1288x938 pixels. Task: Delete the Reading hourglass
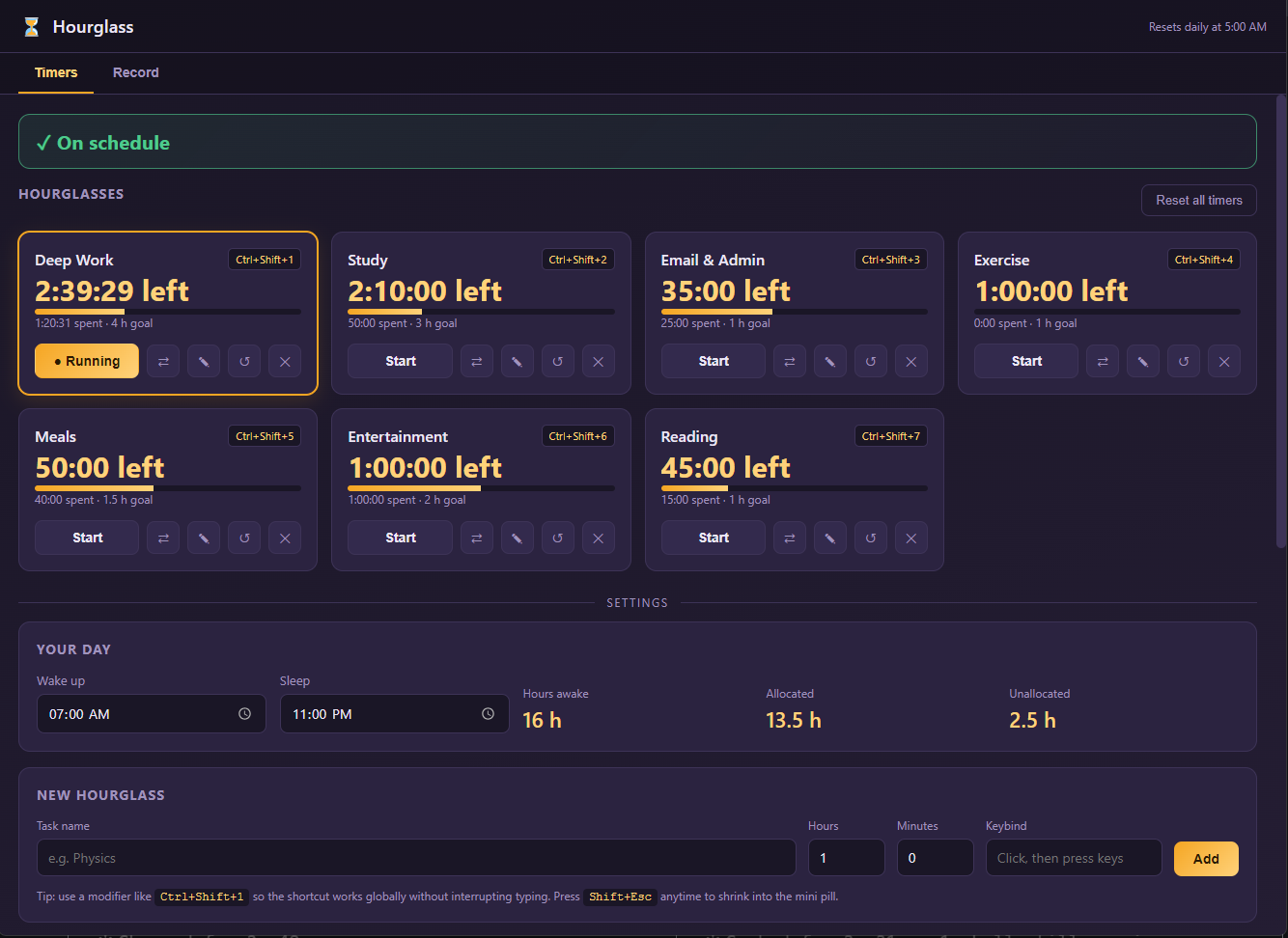pyautogui.click(x=910, y=538)
